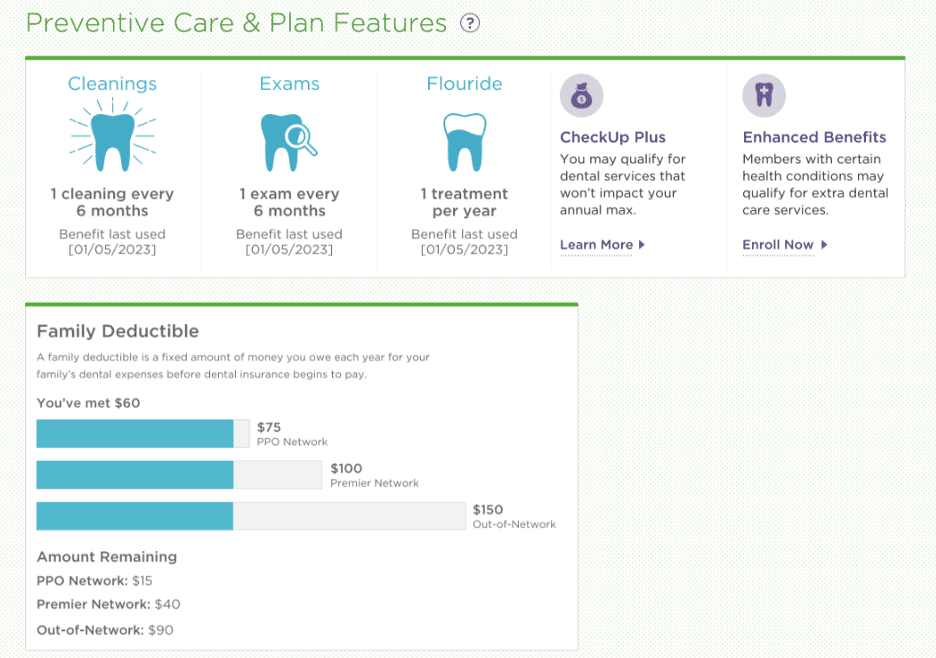Click the Cleanings heading
This screenshot has width=936, height=658.
[112, 84]
